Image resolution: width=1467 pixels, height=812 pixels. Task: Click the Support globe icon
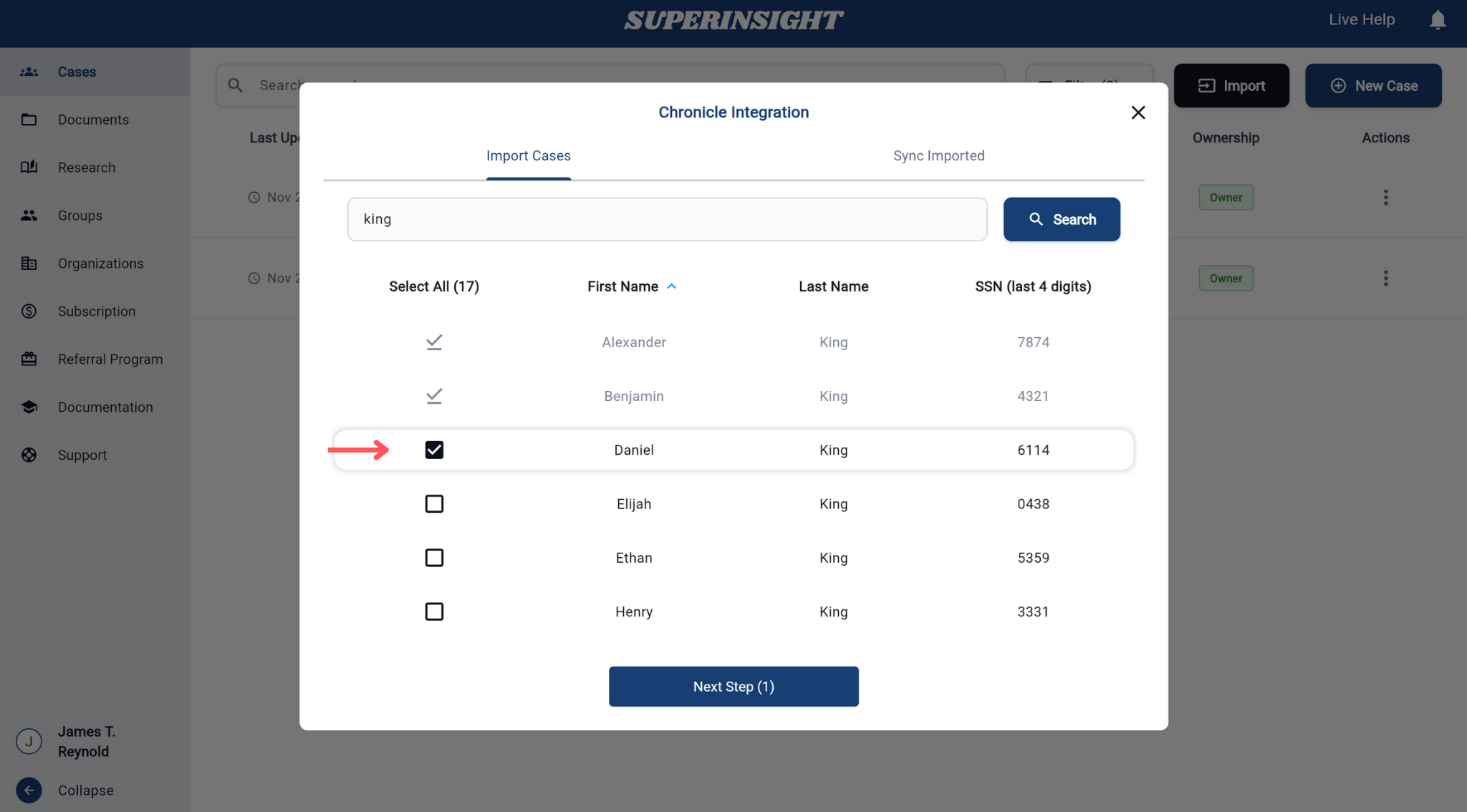pos(29,455)
